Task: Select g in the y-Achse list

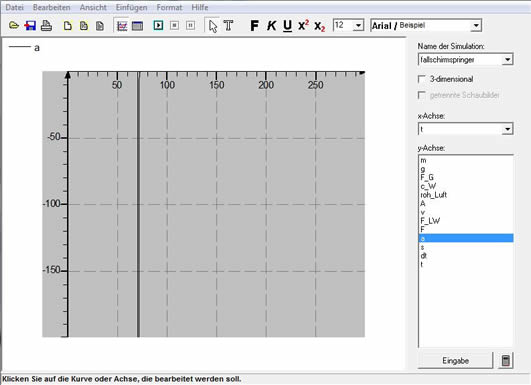Action: (466, 169)
